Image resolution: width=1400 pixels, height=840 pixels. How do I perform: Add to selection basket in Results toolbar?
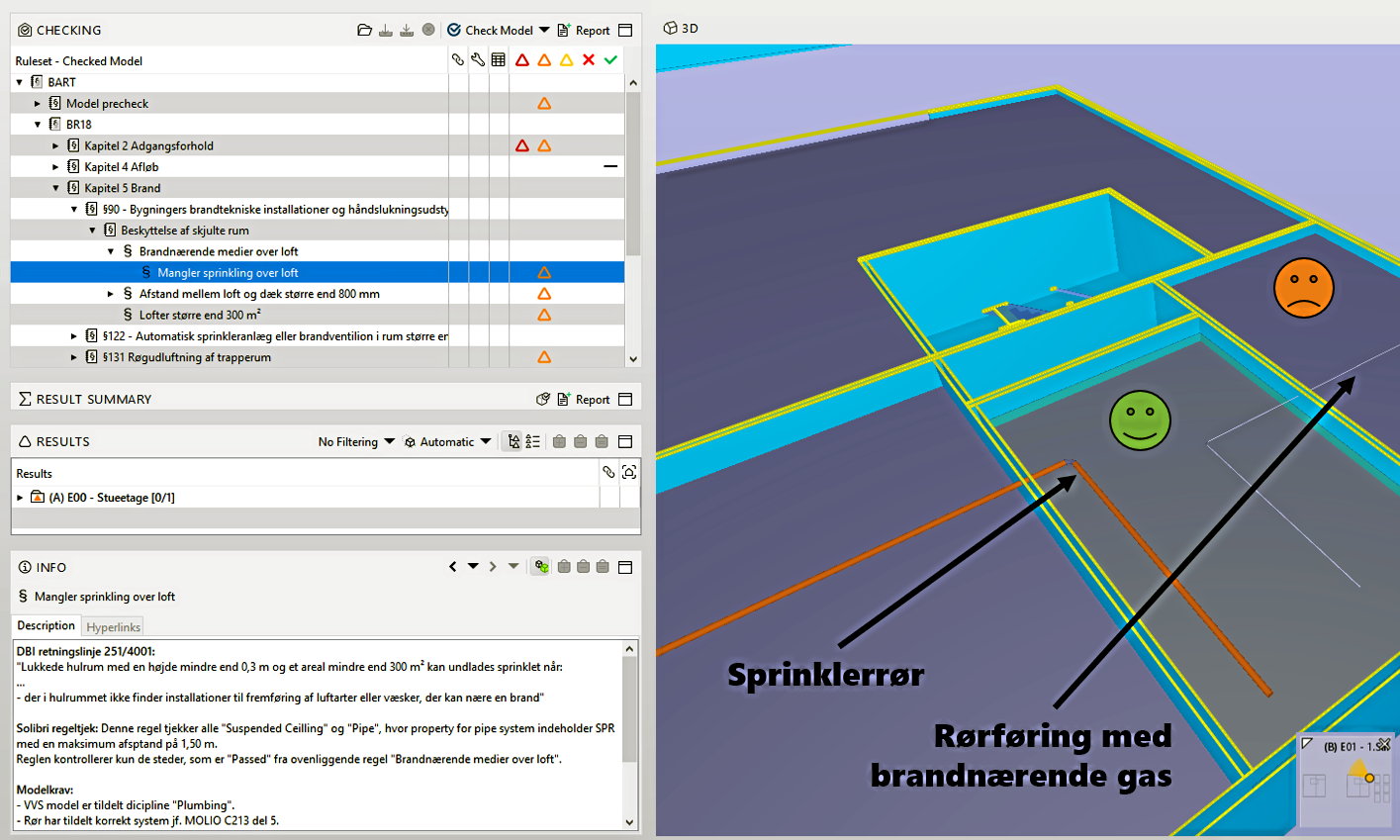pyautogui.click(x=559, y=441)
